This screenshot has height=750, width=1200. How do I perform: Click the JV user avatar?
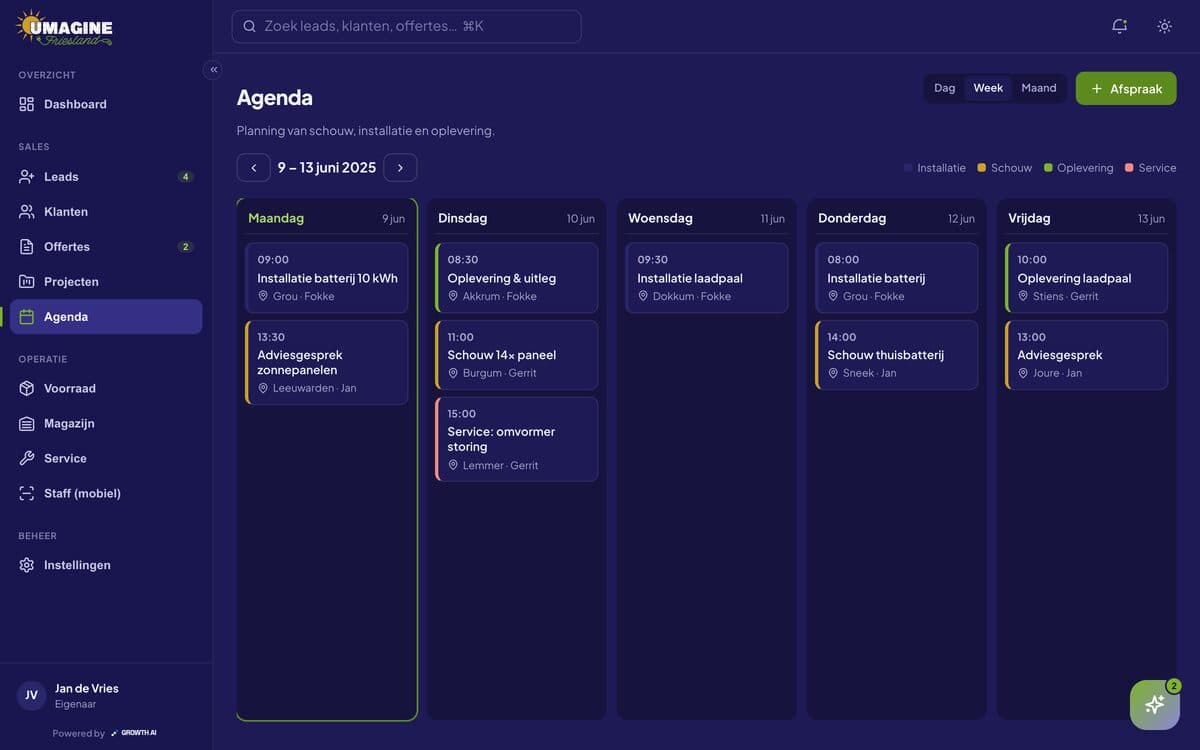pyautogui.click(x=31, y=695)
